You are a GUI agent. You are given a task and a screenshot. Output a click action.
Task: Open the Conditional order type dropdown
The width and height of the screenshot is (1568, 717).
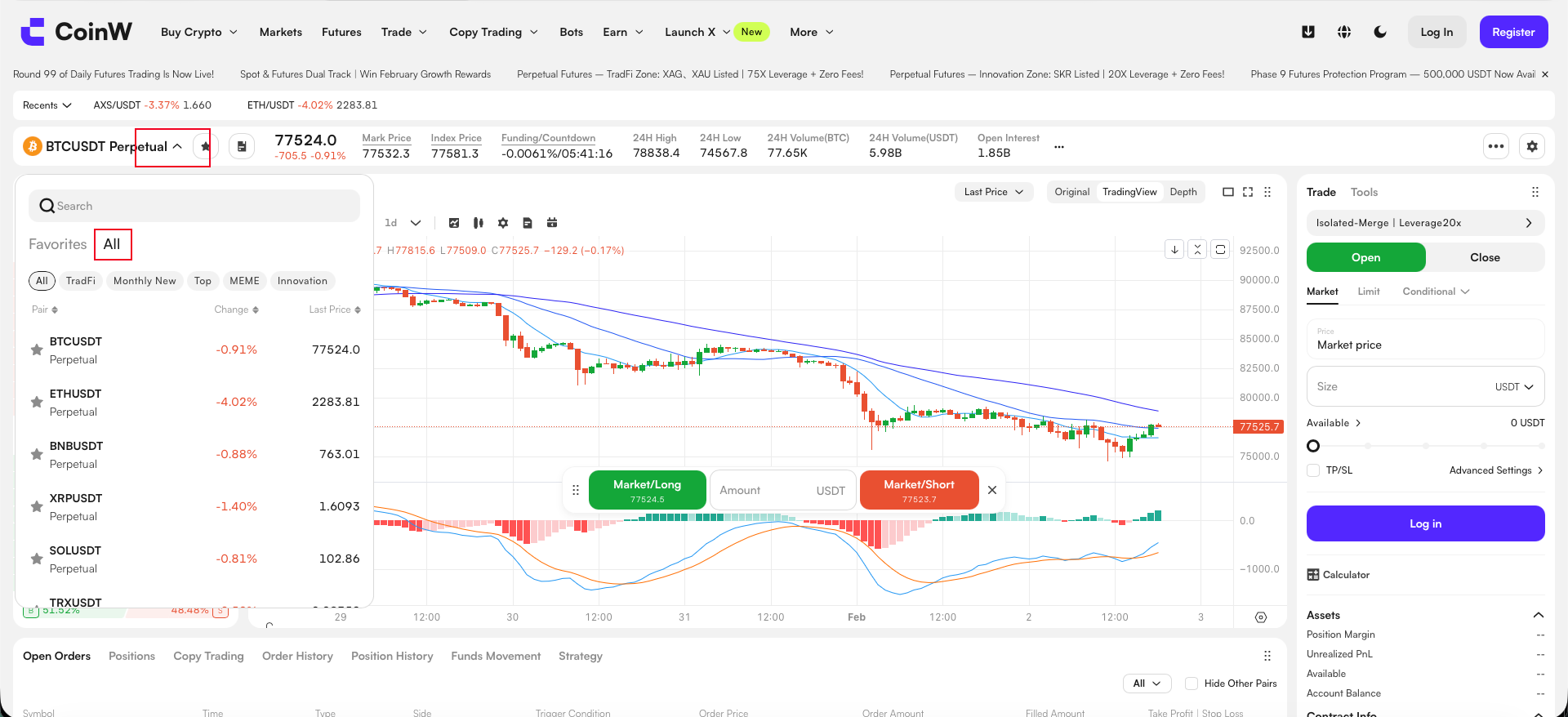pos(1437,292)
